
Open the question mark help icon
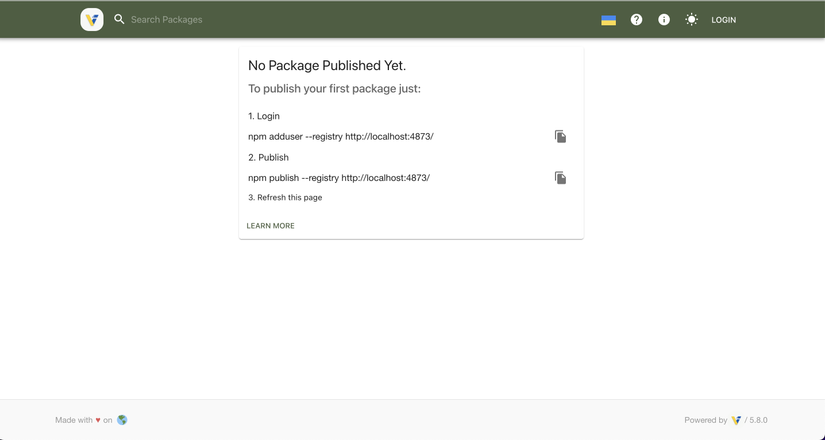(x=636, y=20)
